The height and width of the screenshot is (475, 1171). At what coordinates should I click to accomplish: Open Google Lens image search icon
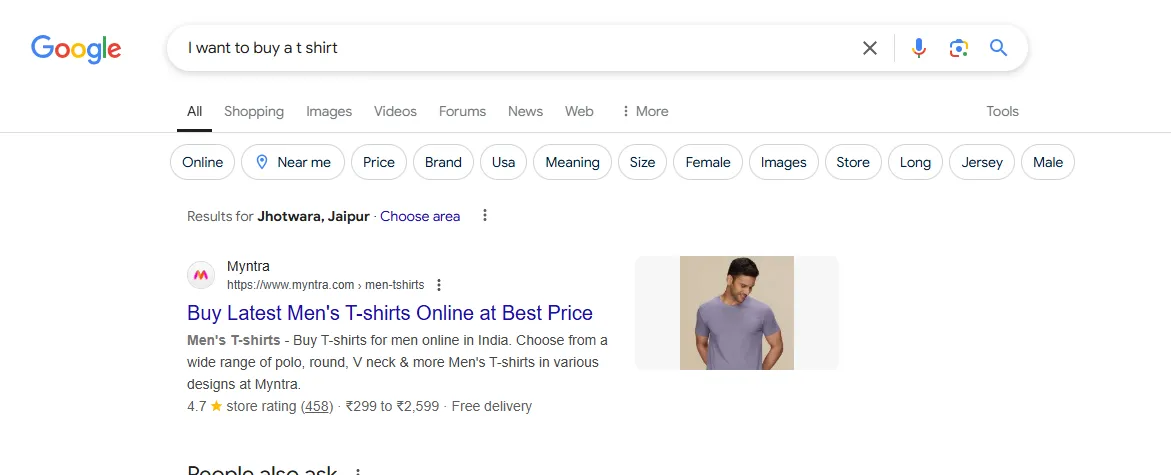point(958,49)
